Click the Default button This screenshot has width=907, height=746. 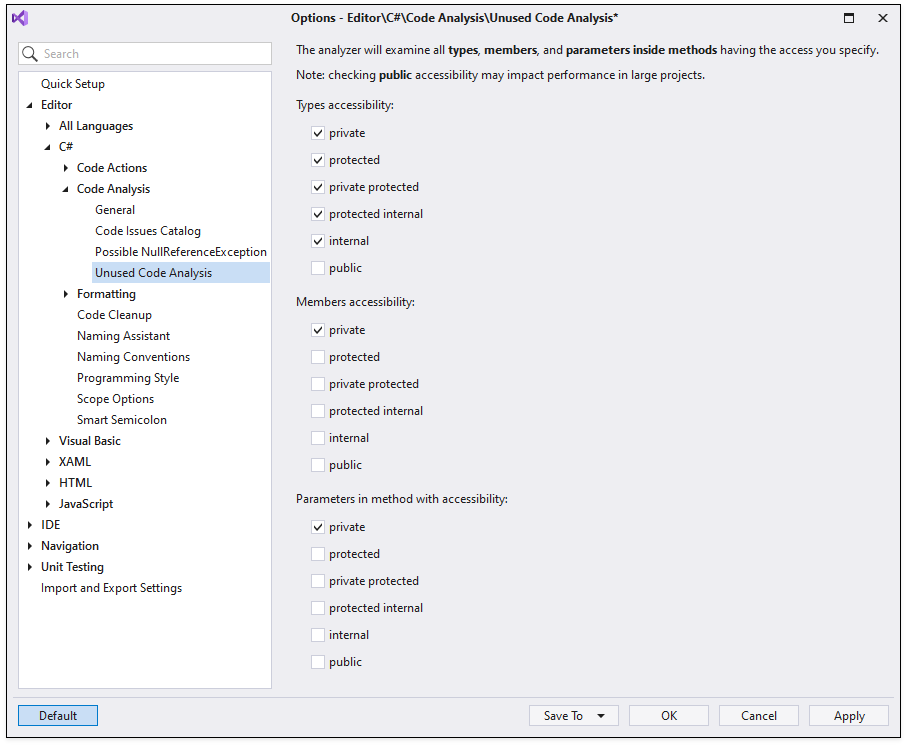[x=57, y=715]
